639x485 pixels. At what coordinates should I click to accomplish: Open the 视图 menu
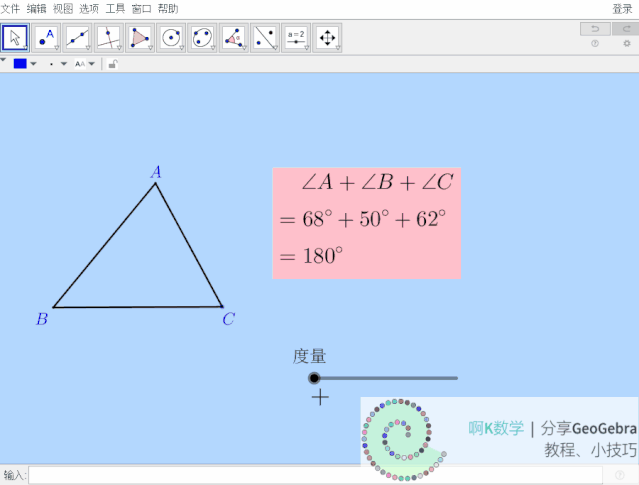click(63, 9)
